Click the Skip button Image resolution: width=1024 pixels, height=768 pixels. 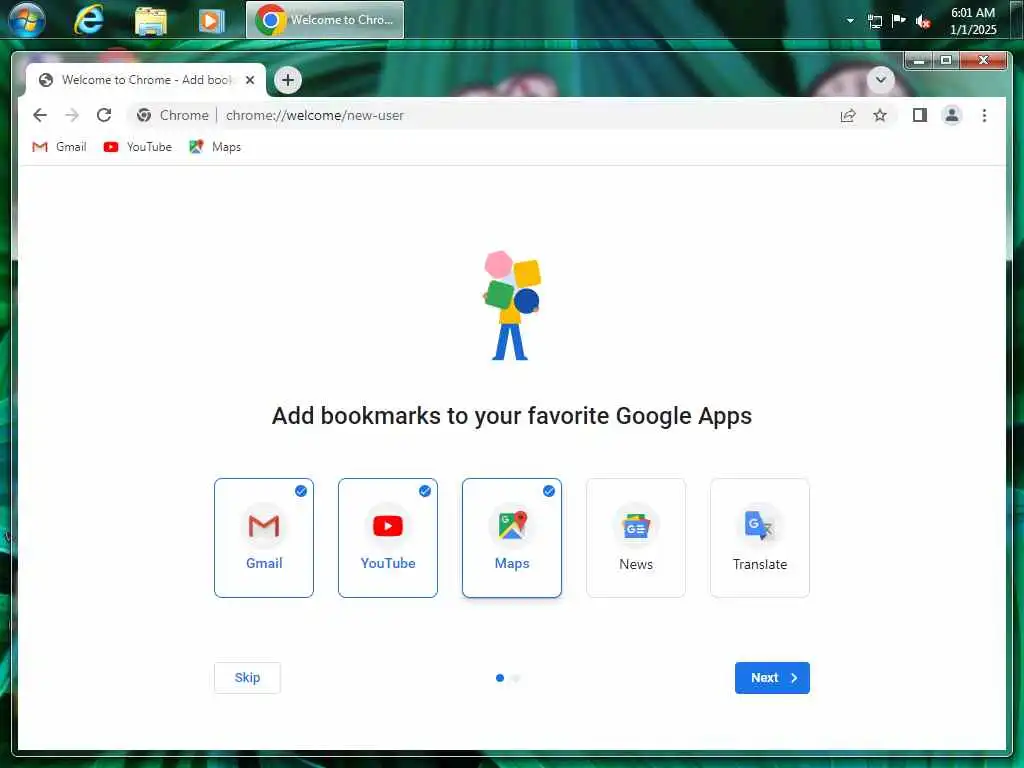point(248,678)
